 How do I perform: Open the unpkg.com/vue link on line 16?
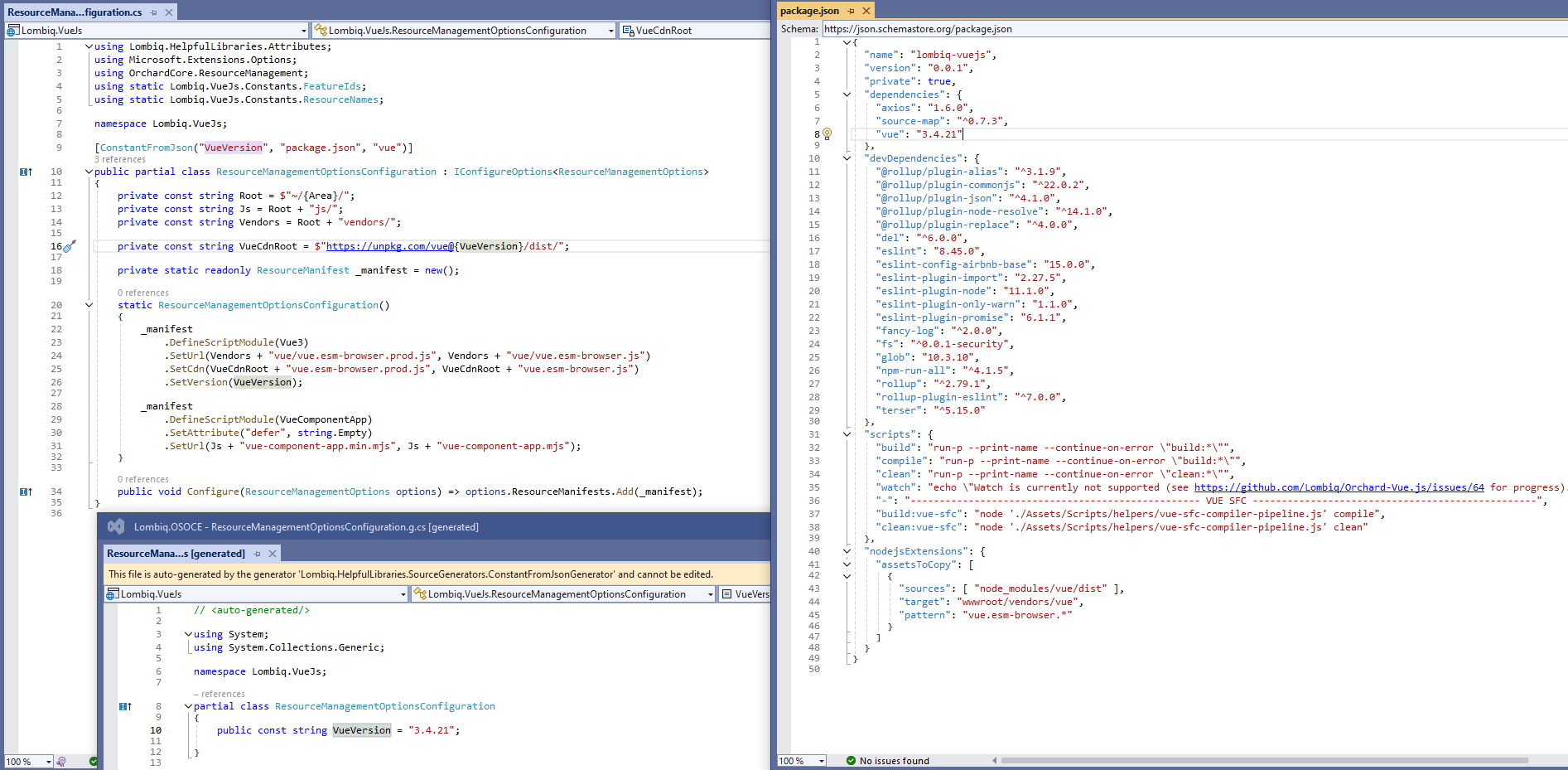pos(390,246)
